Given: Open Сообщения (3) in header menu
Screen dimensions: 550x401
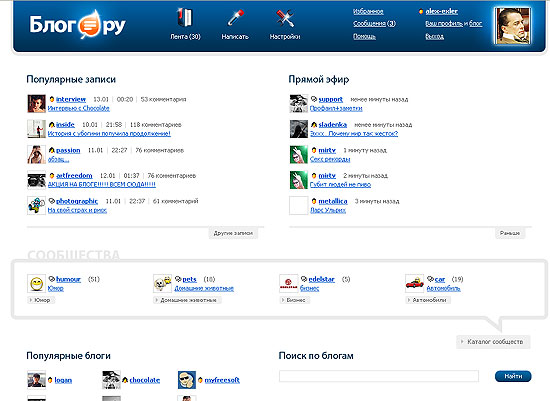Looking at the screenshot, I should pos(374,24).
